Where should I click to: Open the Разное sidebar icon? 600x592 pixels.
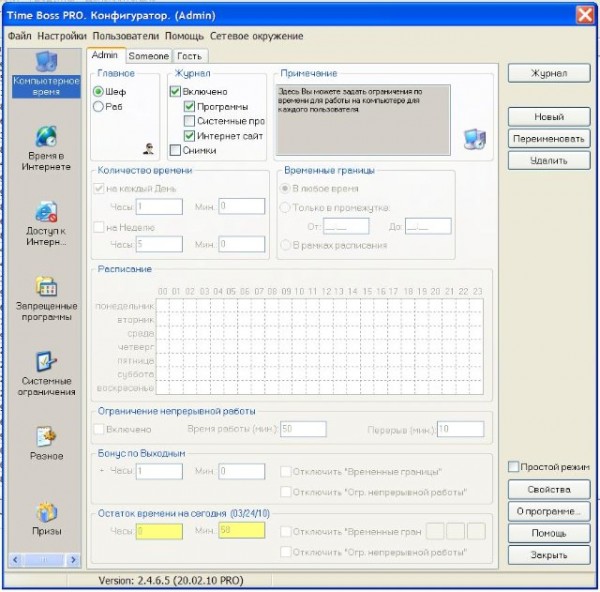pyautogui.click(x=46, y=436)
